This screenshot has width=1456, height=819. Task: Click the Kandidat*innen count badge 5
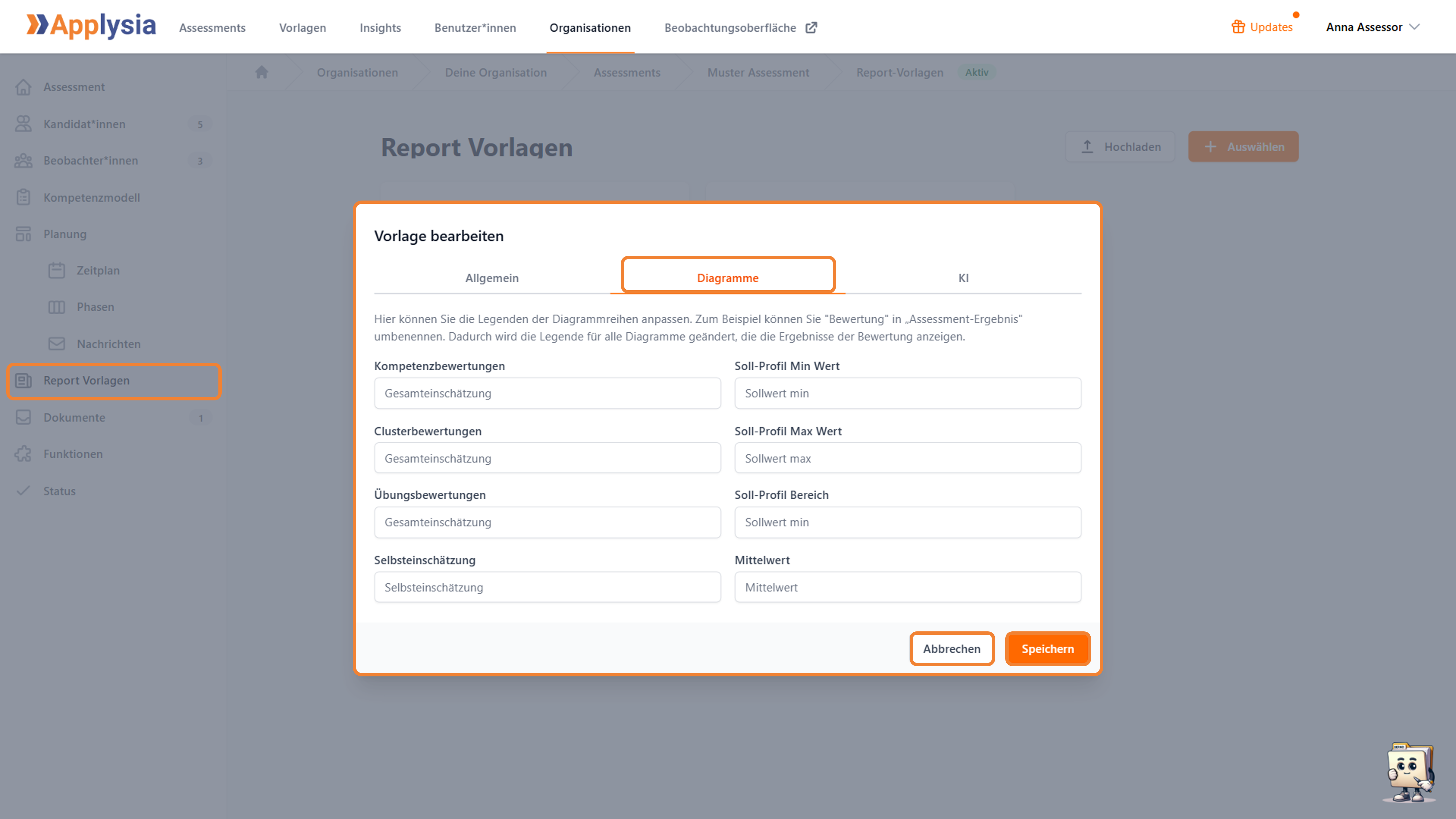tap(200, 124)
